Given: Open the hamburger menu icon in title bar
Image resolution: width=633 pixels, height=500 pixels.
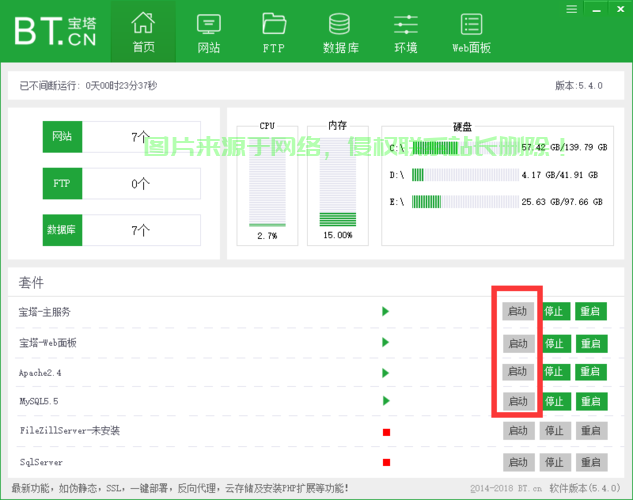Looking at the screenshot, I should [x=571, y=9].
